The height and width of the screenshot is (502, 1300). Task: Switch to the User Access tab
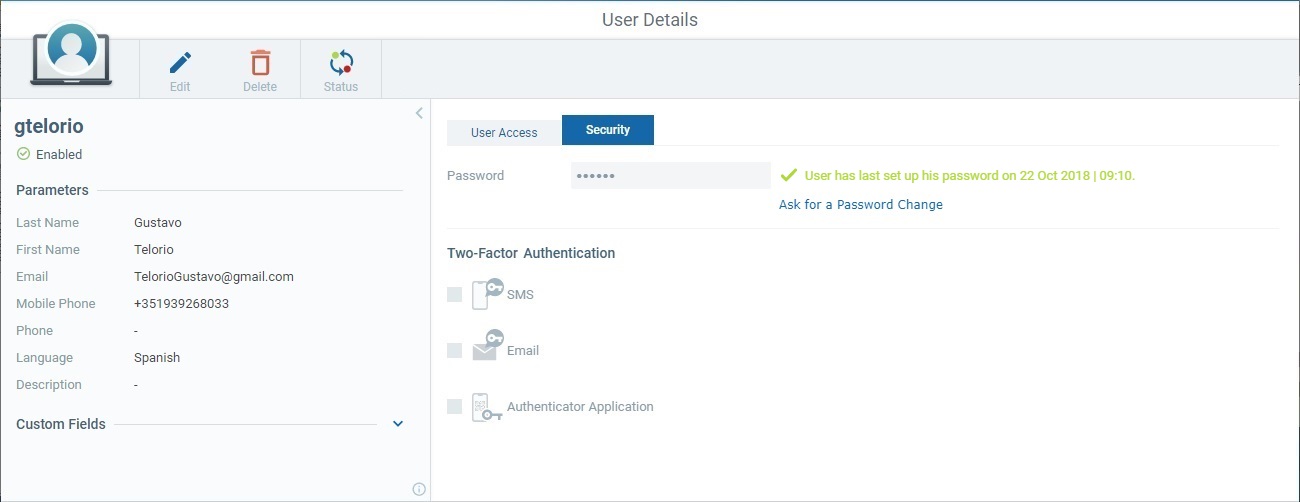(x=504, y=132)
